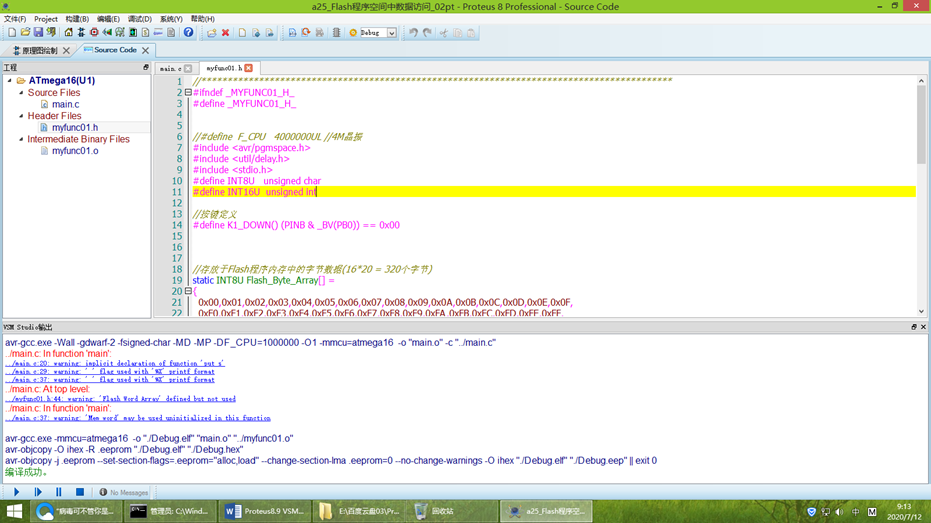Switch to the Proteus8.9 VSM Word taskbar item
This screenshot has width=931, height=523.
(x=265, y=511)
